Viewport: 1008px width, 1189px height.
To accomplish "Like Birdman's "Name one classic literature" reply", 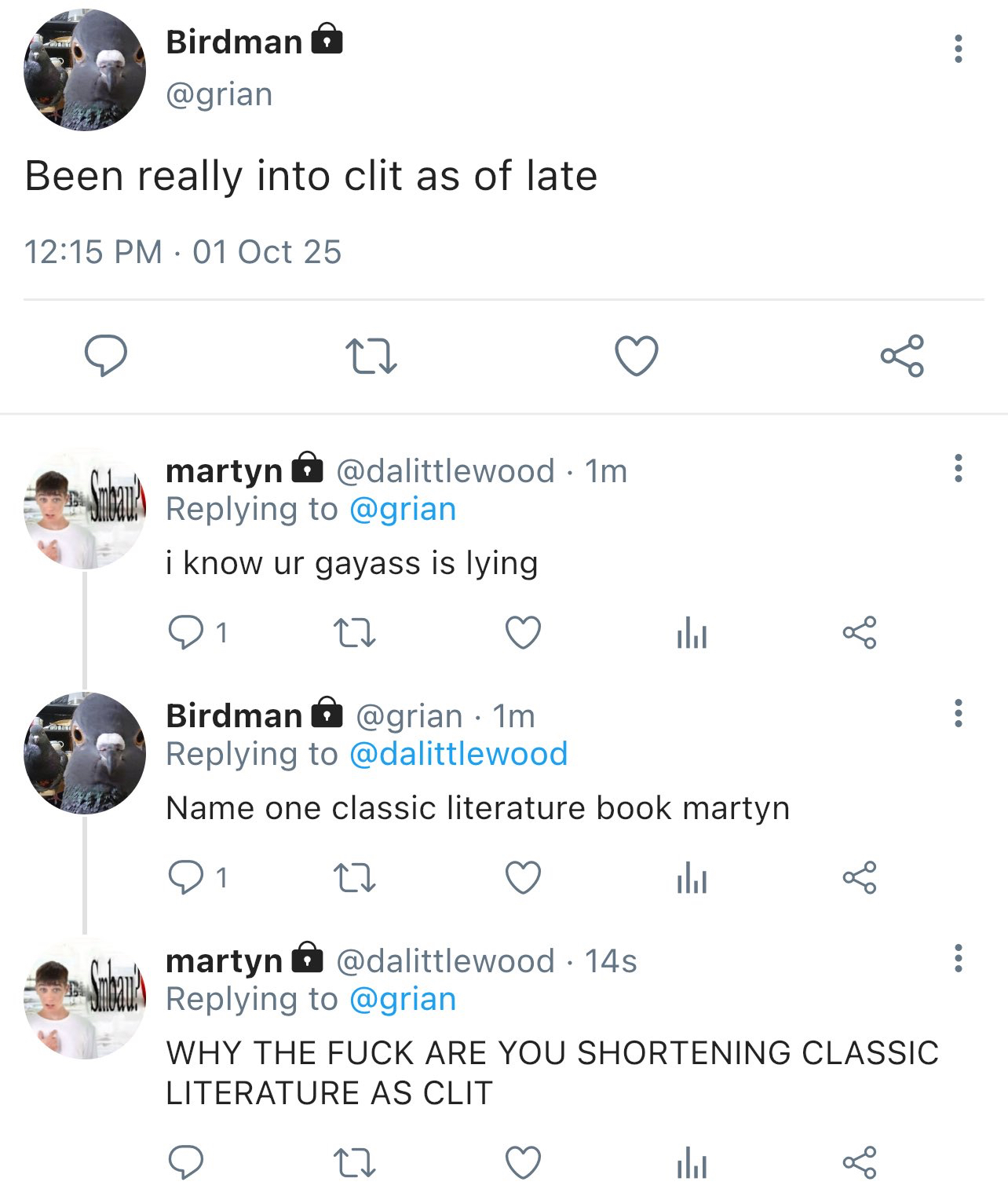I will (x=523, y=878).
